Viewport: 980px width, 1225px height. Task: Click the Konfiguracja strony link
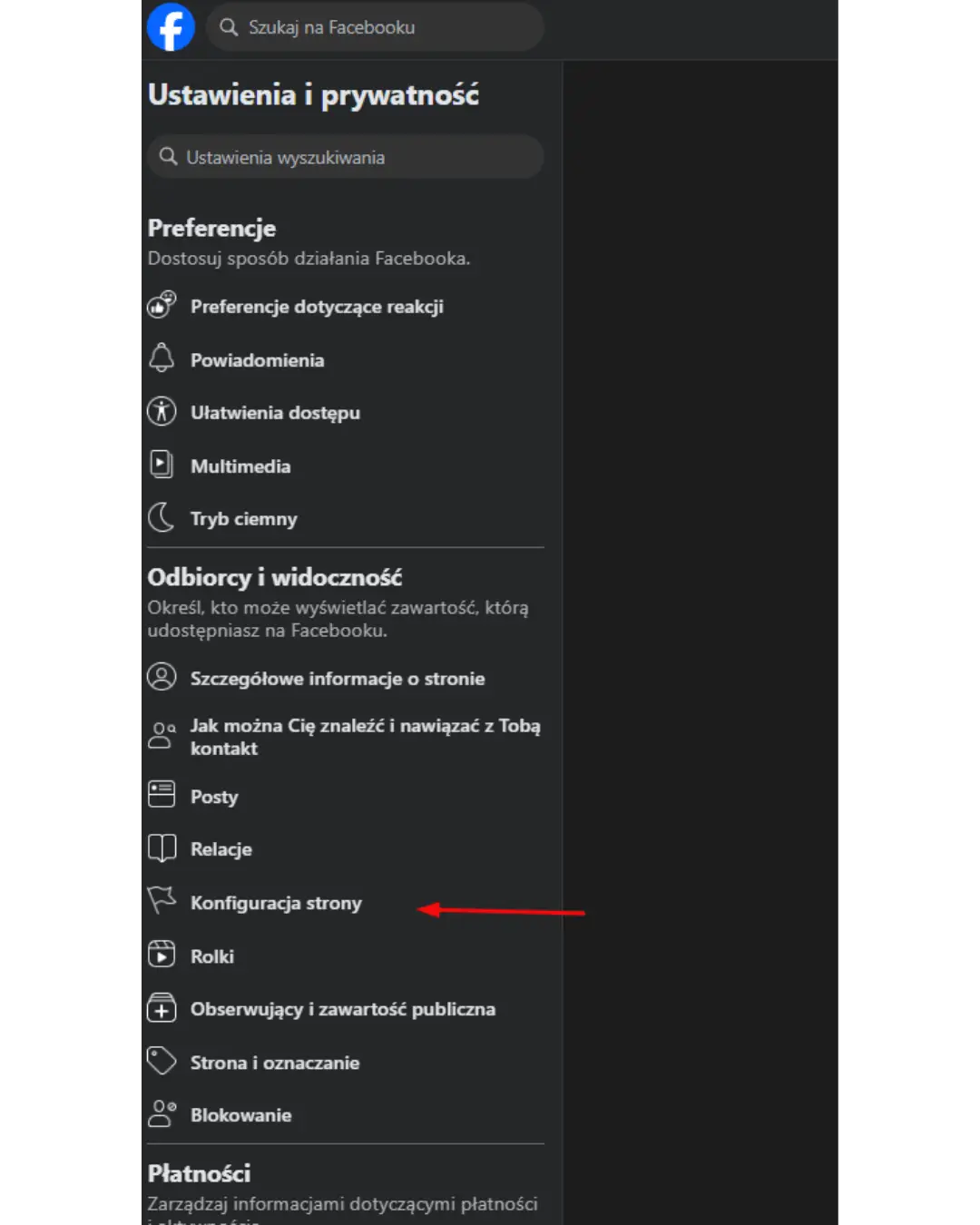coord(275,902)
